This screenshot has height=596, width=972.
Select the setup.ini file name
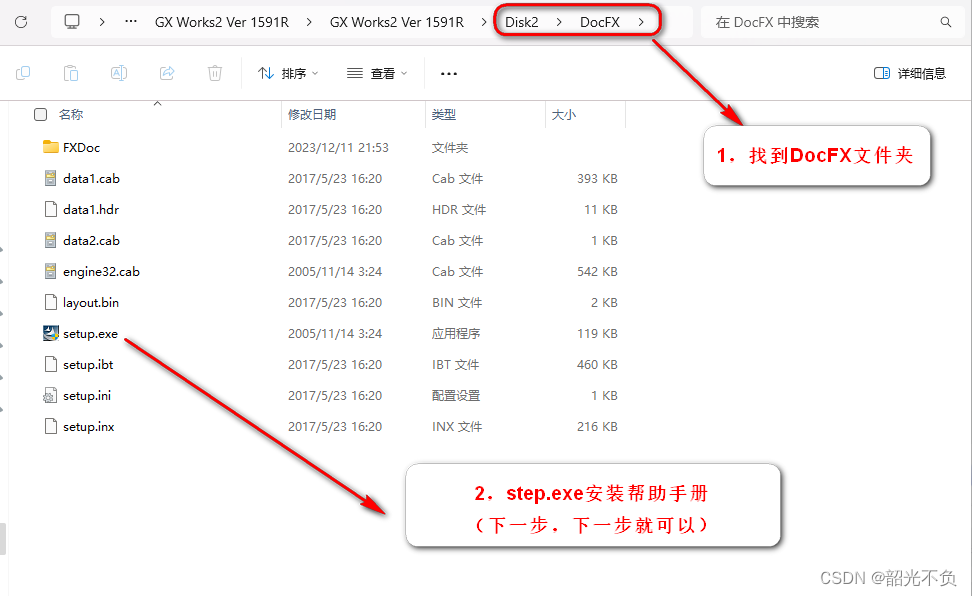(87, 396)
